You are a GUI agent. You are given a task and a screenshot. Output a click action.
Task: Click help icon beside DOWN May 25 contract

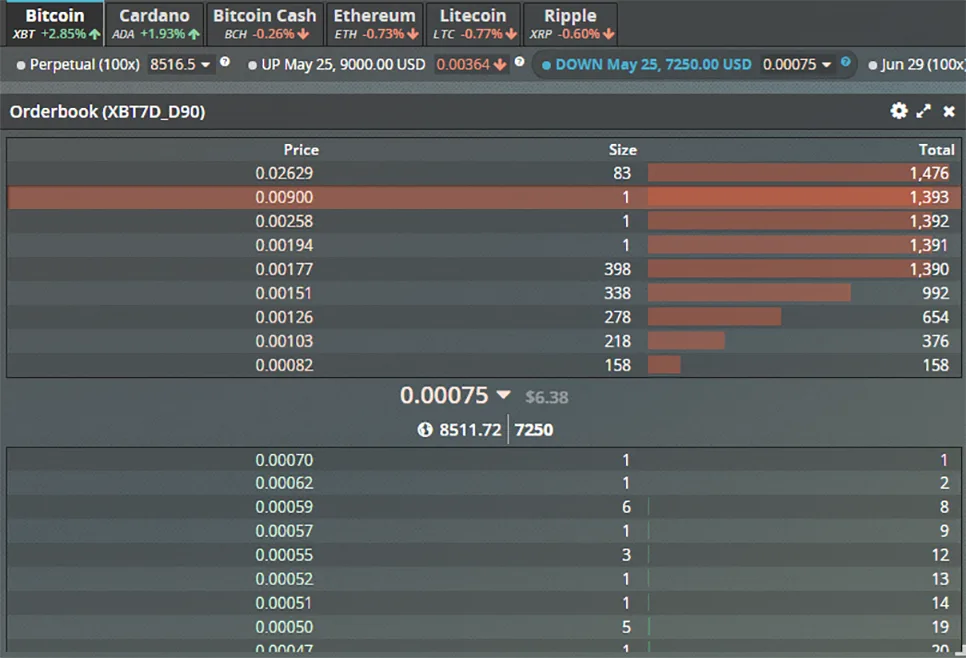pos(846,62)
